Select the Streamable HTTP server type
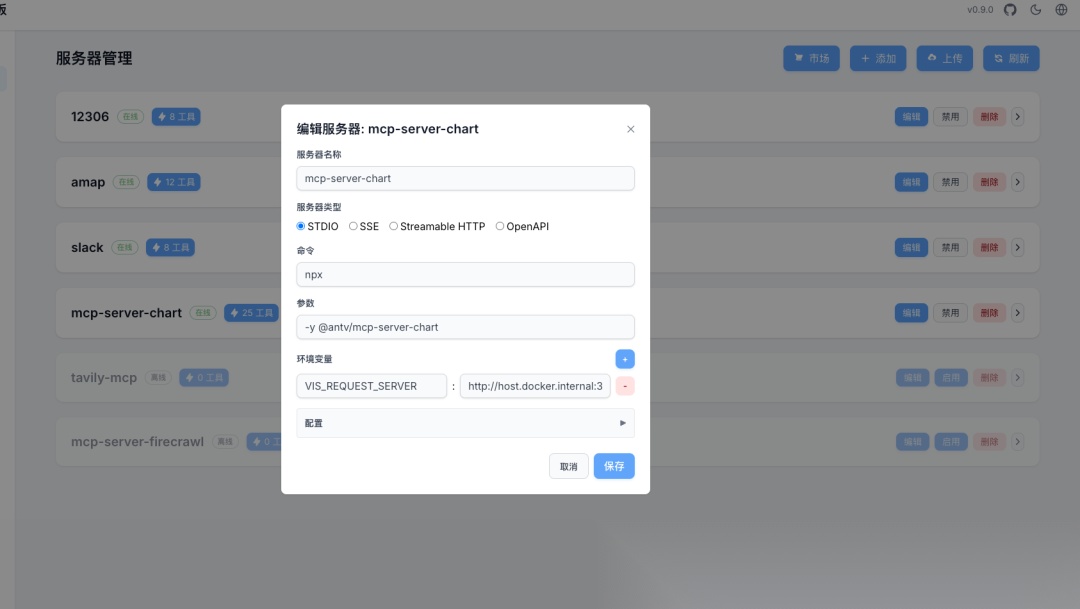Screen dimensions: 1080x609 tap(393, 226)
